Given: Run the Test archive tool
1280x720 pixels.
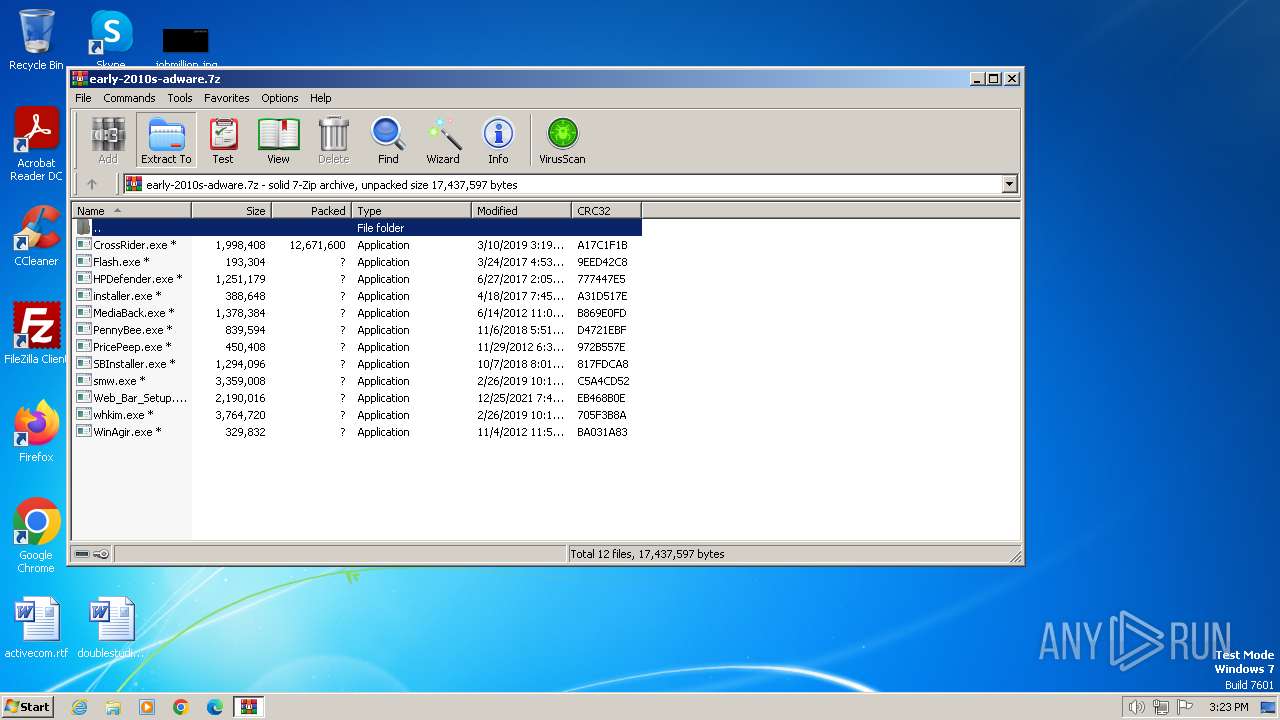Looking at the screenshot, I should pos(223,140).
